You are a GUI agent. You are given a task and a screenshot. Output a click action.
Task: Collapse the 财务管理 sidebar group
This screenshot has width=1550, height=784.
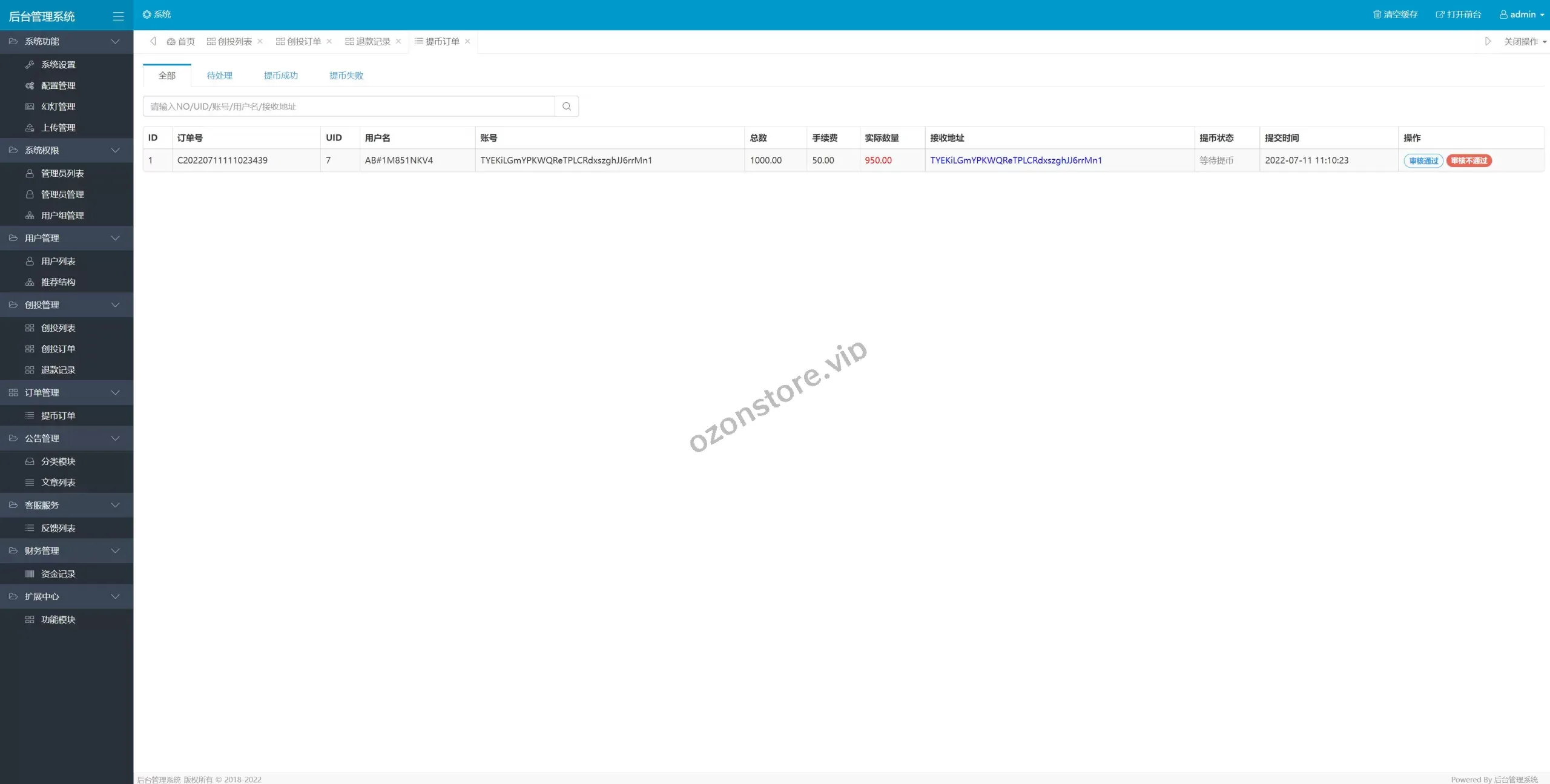(67, 551)
